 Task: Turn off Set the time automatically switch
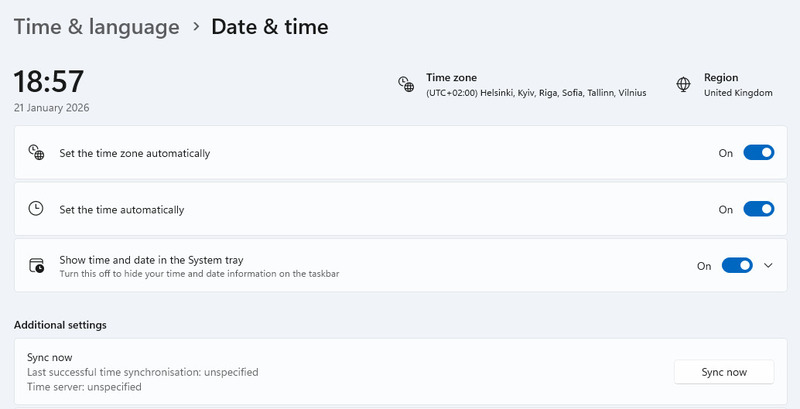pos(759,209)
